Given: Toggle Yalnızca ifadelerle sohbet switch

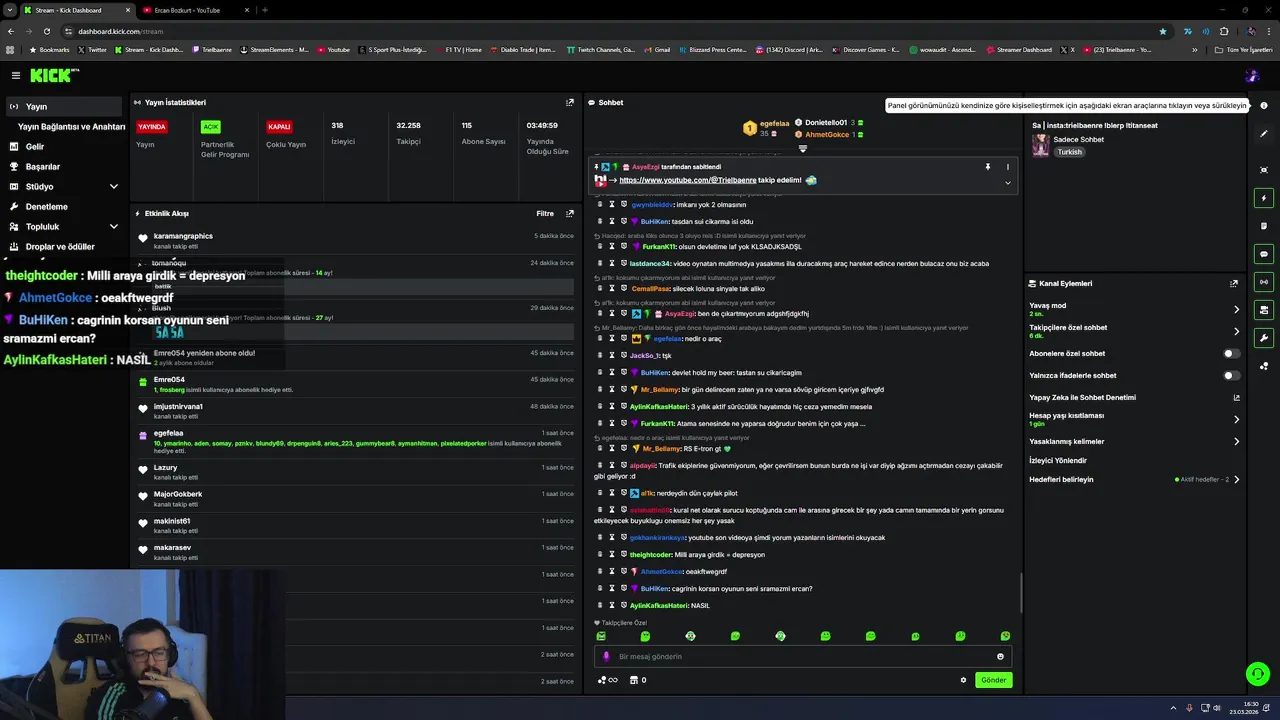Looking at the screenshot, I should pos(1232,375).
